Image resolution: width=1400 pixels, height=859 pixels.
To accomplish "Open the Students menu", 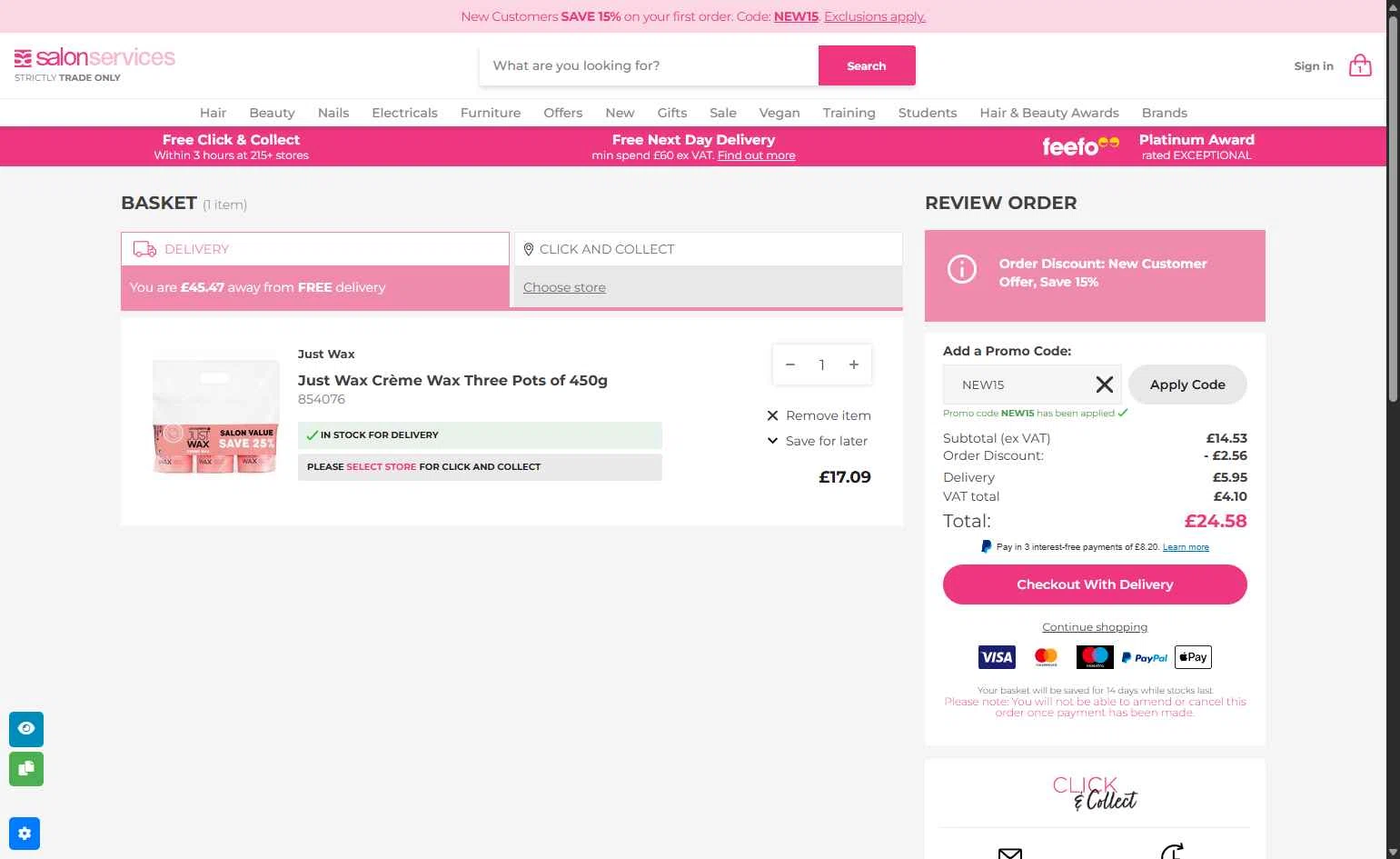I will (x=928, y=113).
